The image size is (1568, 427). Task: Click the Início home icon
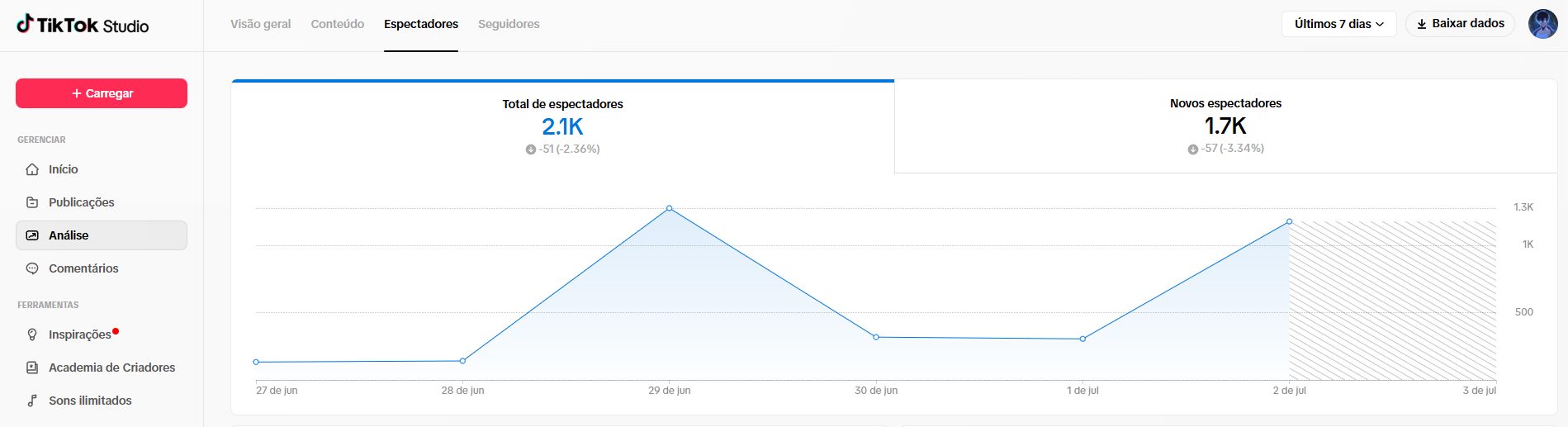(32, 169)
